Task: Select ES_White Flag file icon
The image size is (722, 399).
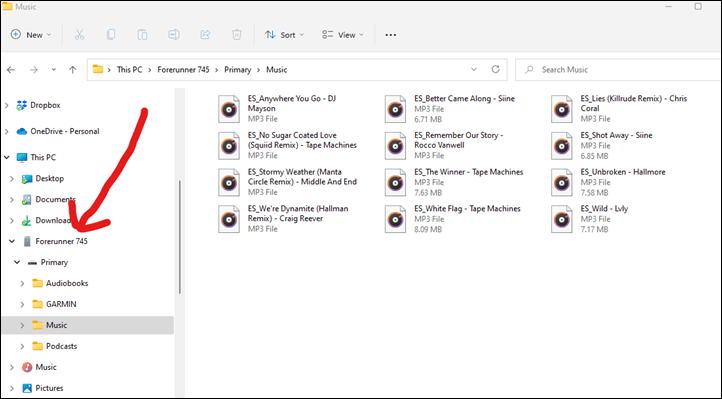Action: [x=396, y=220]
